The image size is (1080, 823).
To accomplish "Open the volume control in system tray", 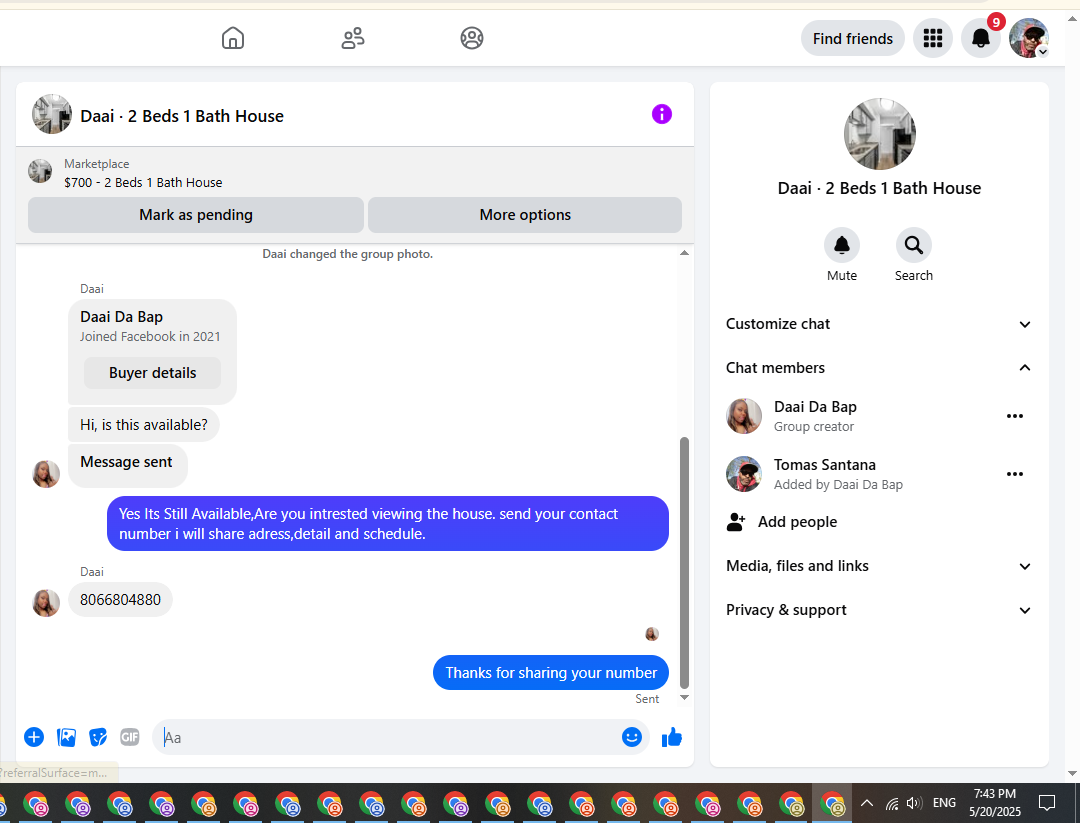I will pos(914,803).
